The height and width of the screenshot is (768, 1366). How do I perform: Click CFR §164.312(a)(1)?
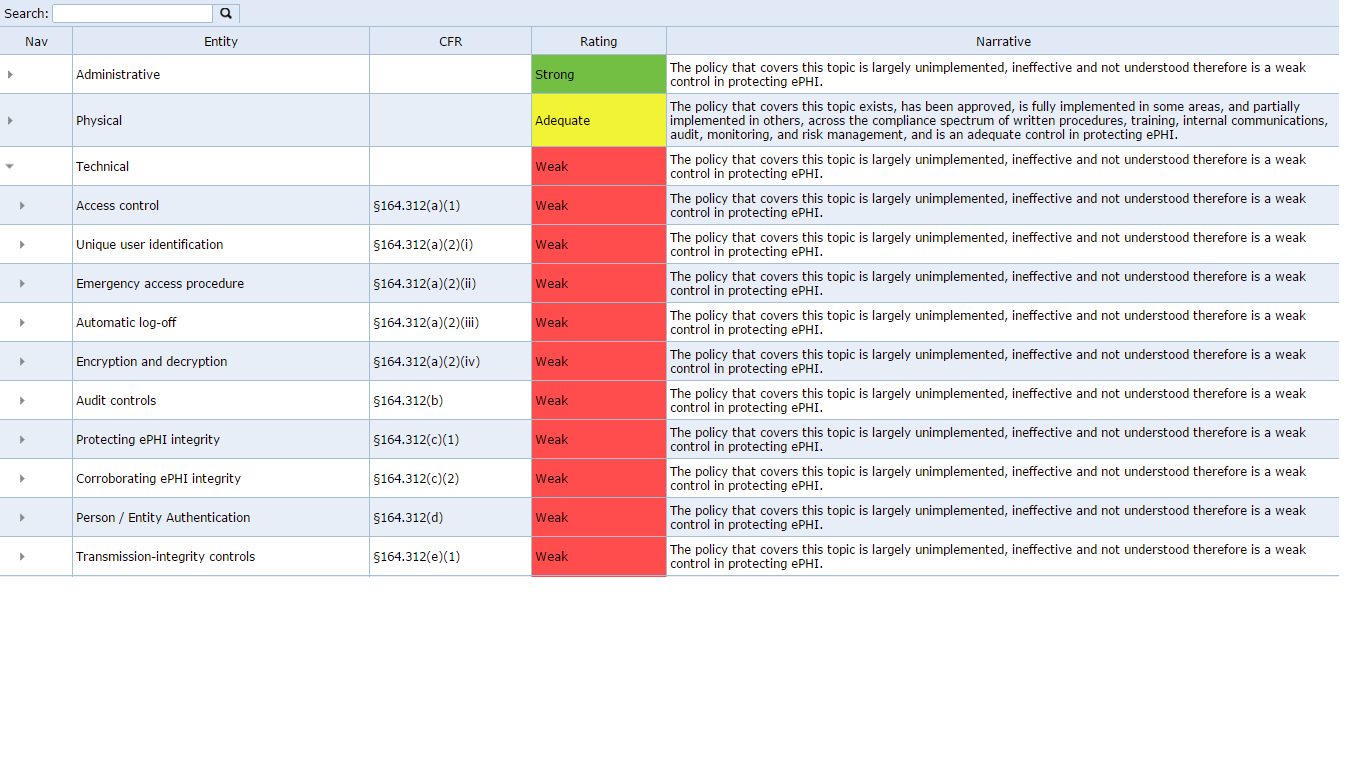coord(417,206)
